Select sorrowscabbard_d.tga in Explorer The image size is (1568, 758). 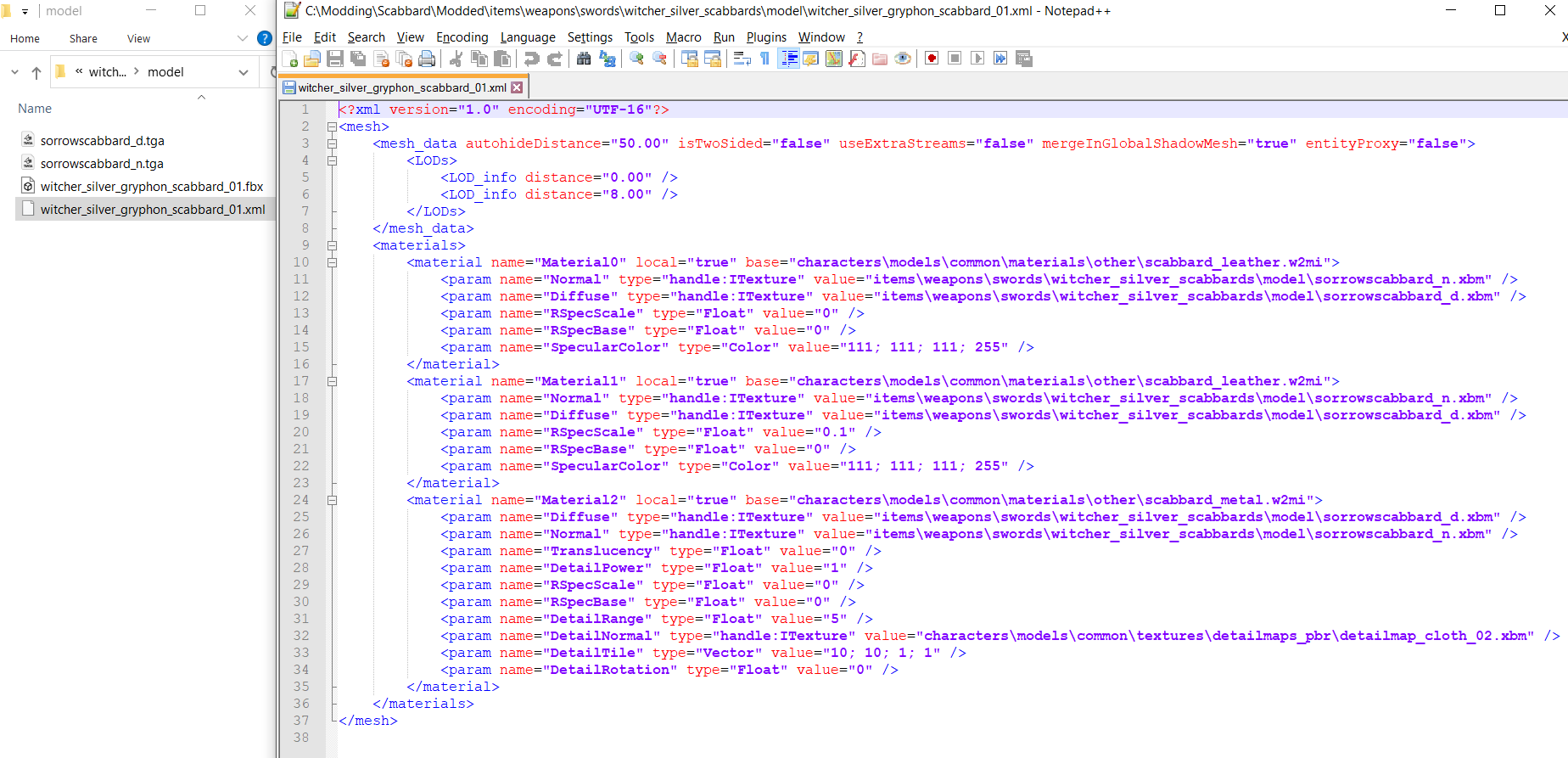tap(102, 141)
